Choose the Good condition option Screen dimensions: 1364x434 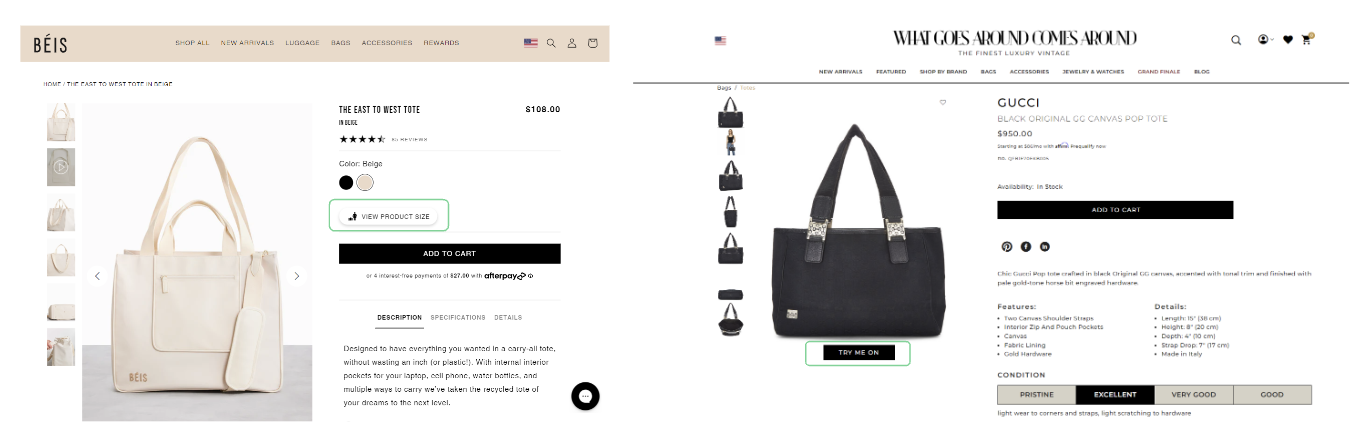pos(1272,395)
